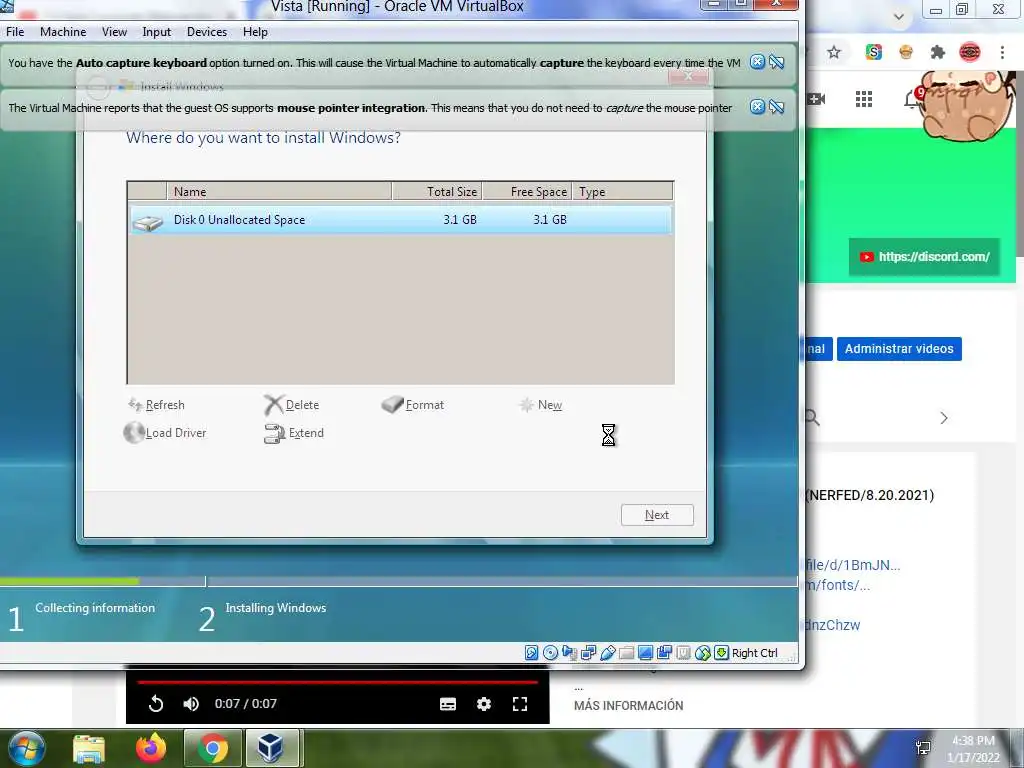Dismiss the Auto capture keyboard notification
Image resolution: width=1024 pixels, height=768 pixels.
757,62
